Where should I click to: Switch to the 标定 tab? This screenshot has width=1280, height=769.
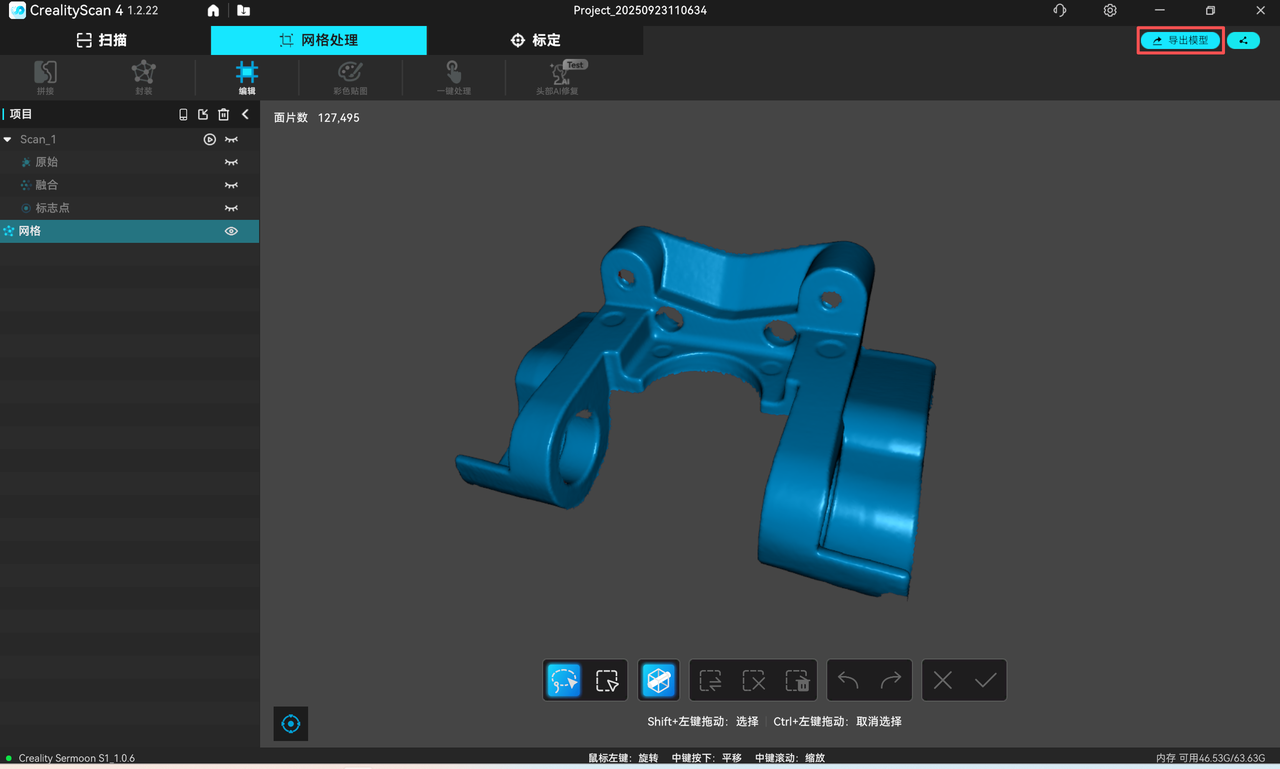pos(535,40)
